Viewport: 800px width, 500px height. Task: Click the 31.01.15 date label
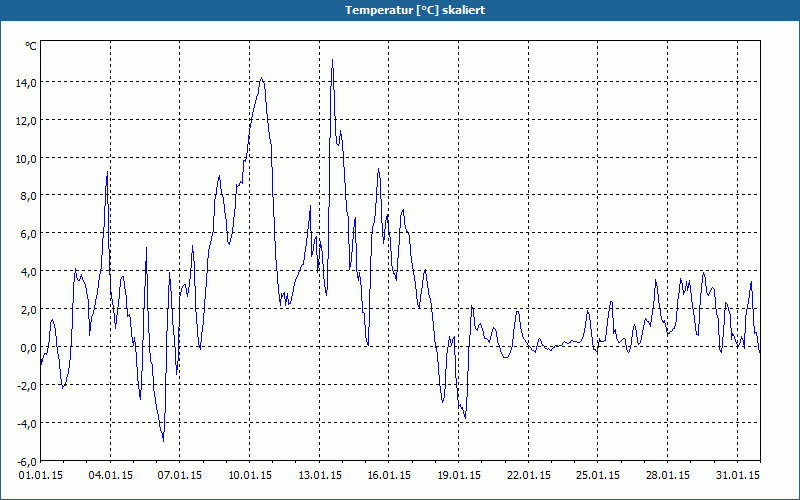point(737,475)
